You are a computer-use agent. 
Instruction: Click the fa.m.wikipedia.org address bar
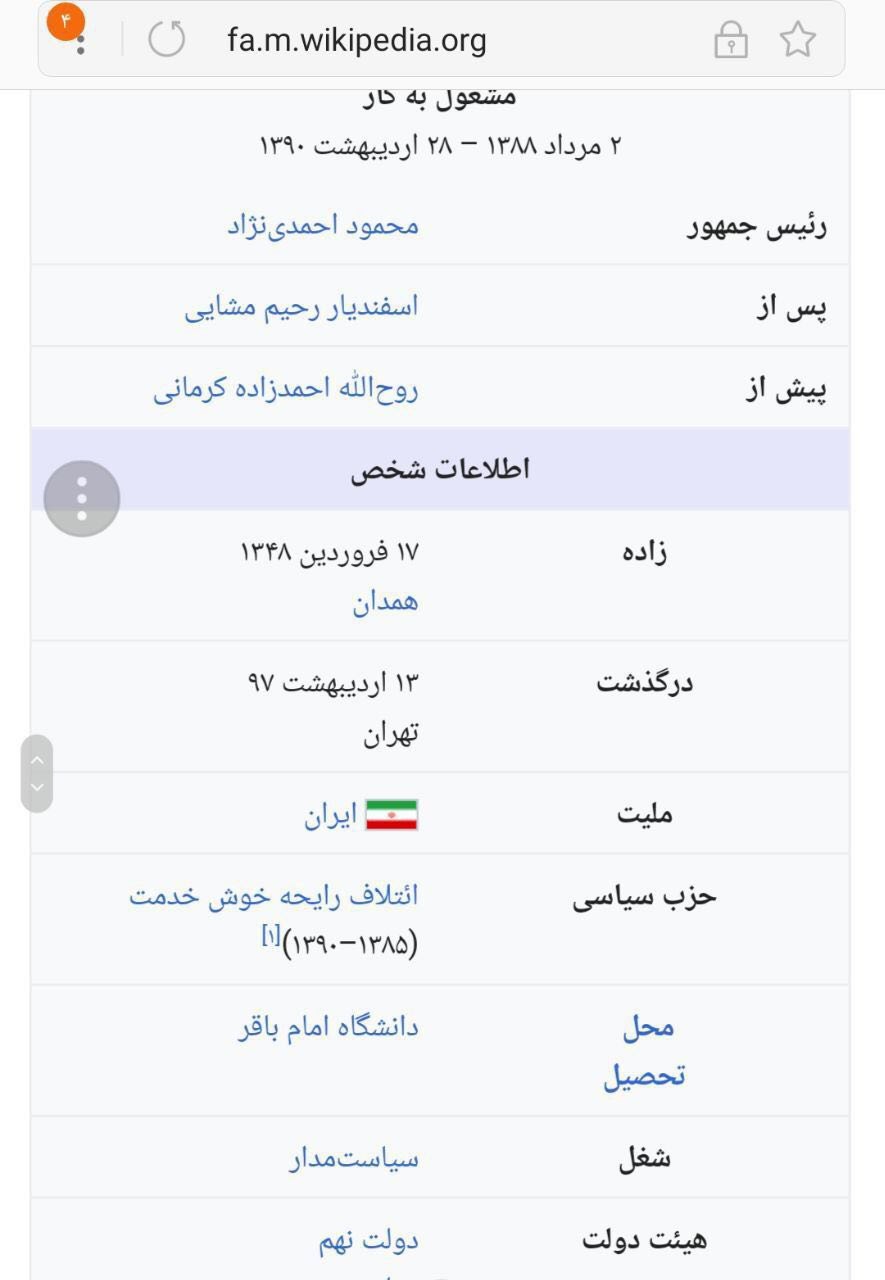pos(357,41)
